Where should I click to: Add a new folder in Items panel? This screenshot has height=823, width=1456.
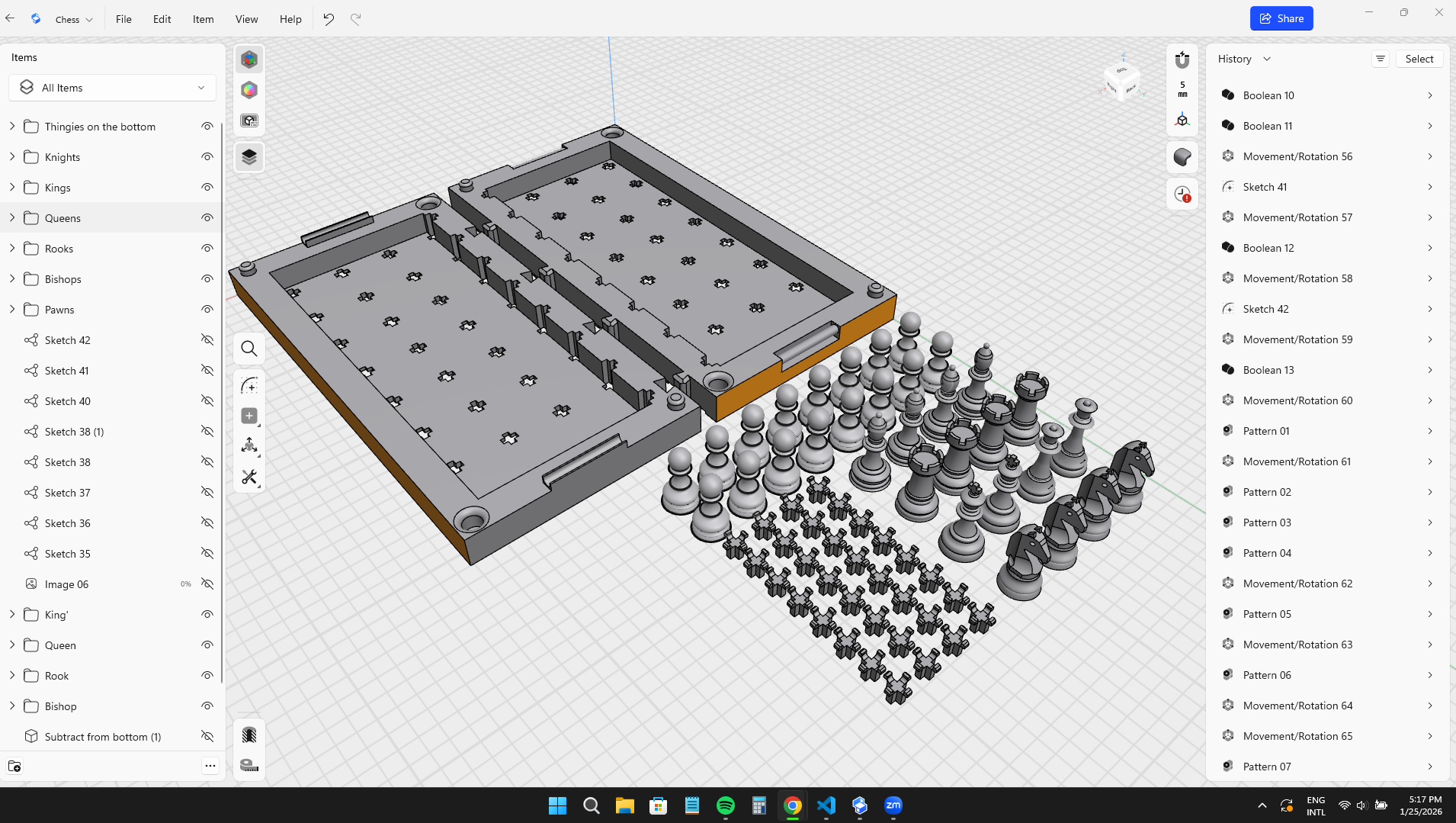point(14,766)
